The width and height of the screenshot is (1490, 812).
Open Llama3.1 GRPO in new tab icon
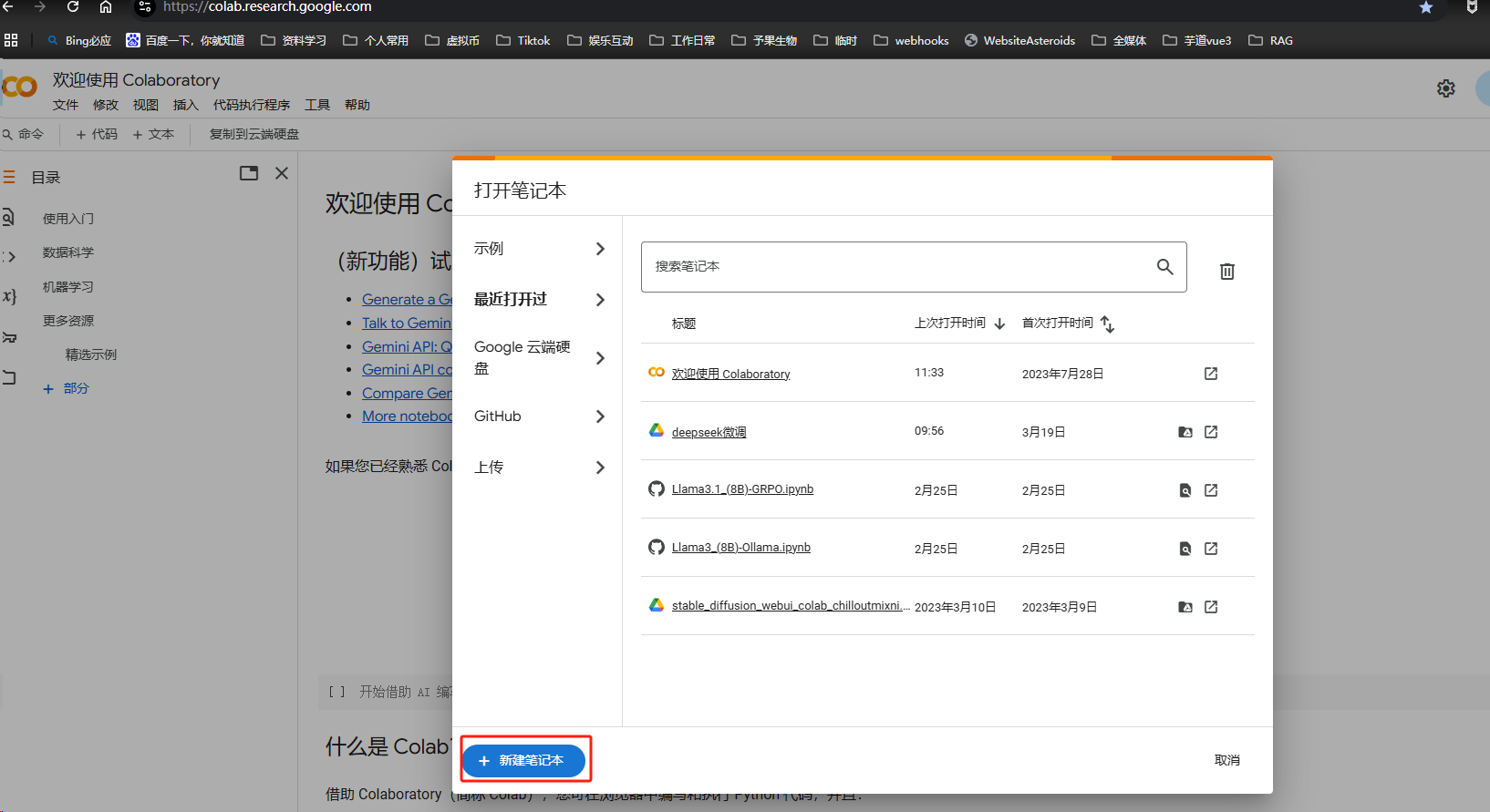pos(1211,490)
